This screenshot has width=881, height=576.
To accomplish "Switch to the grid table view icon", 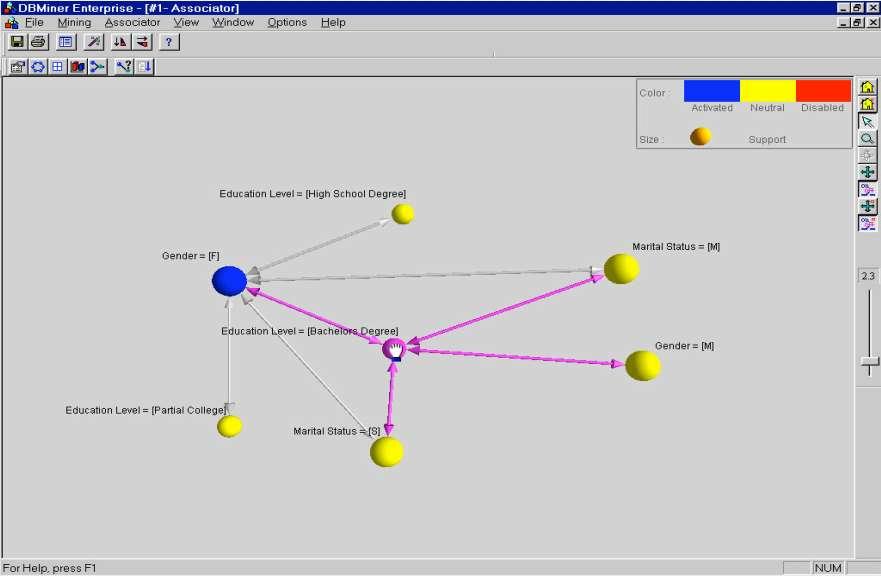I will 57,67.
